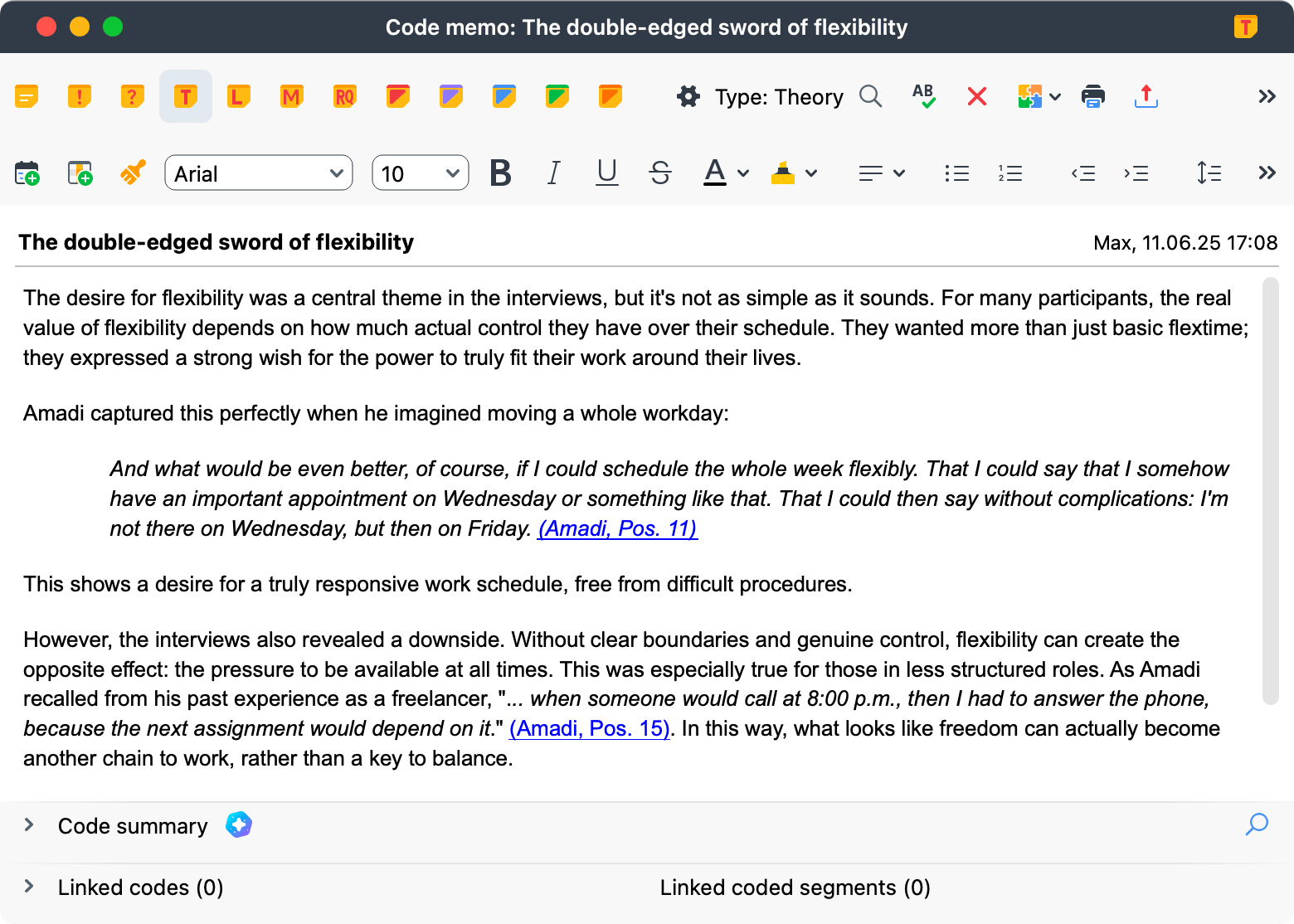Run the AB spell check
The image size is (1294, 924).
point(924,97)
